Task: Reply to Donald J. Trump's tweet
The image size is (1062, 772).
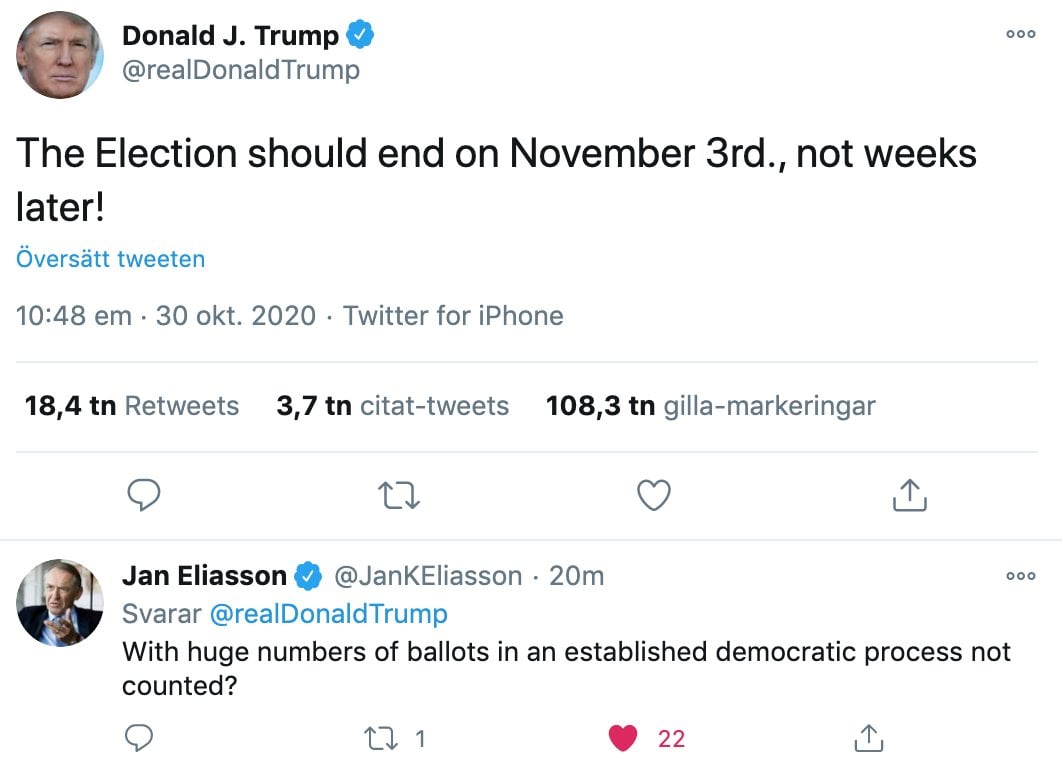Action: pos(144,495)
